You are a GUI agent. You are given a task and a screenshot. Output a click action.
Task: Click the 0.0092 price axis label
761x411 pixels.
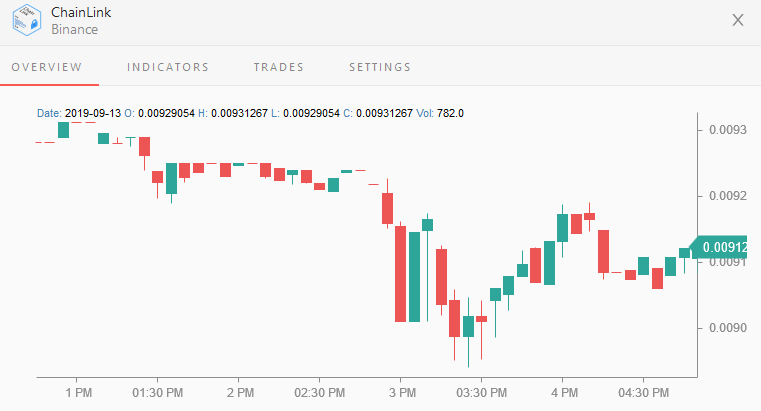click(x=728, y=196)
